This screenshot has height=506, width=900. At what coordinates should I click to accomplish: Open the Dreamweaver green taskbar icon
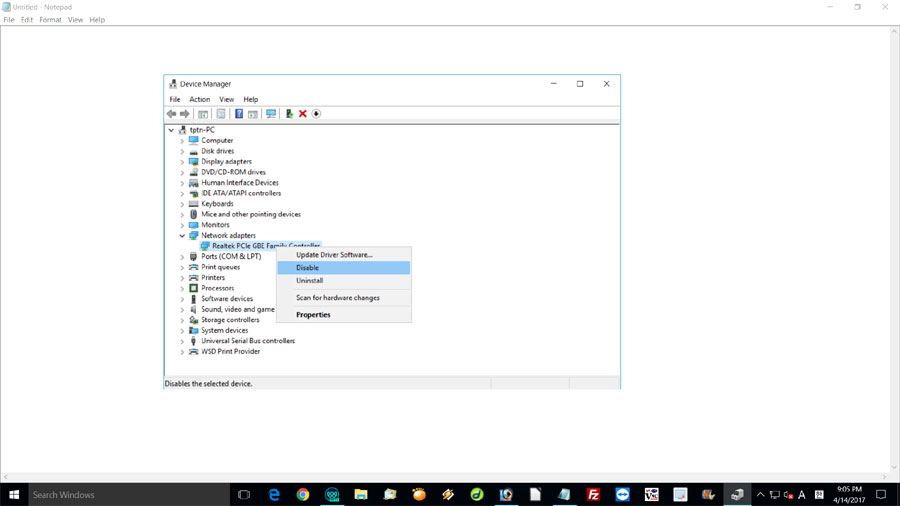point(477,495)
